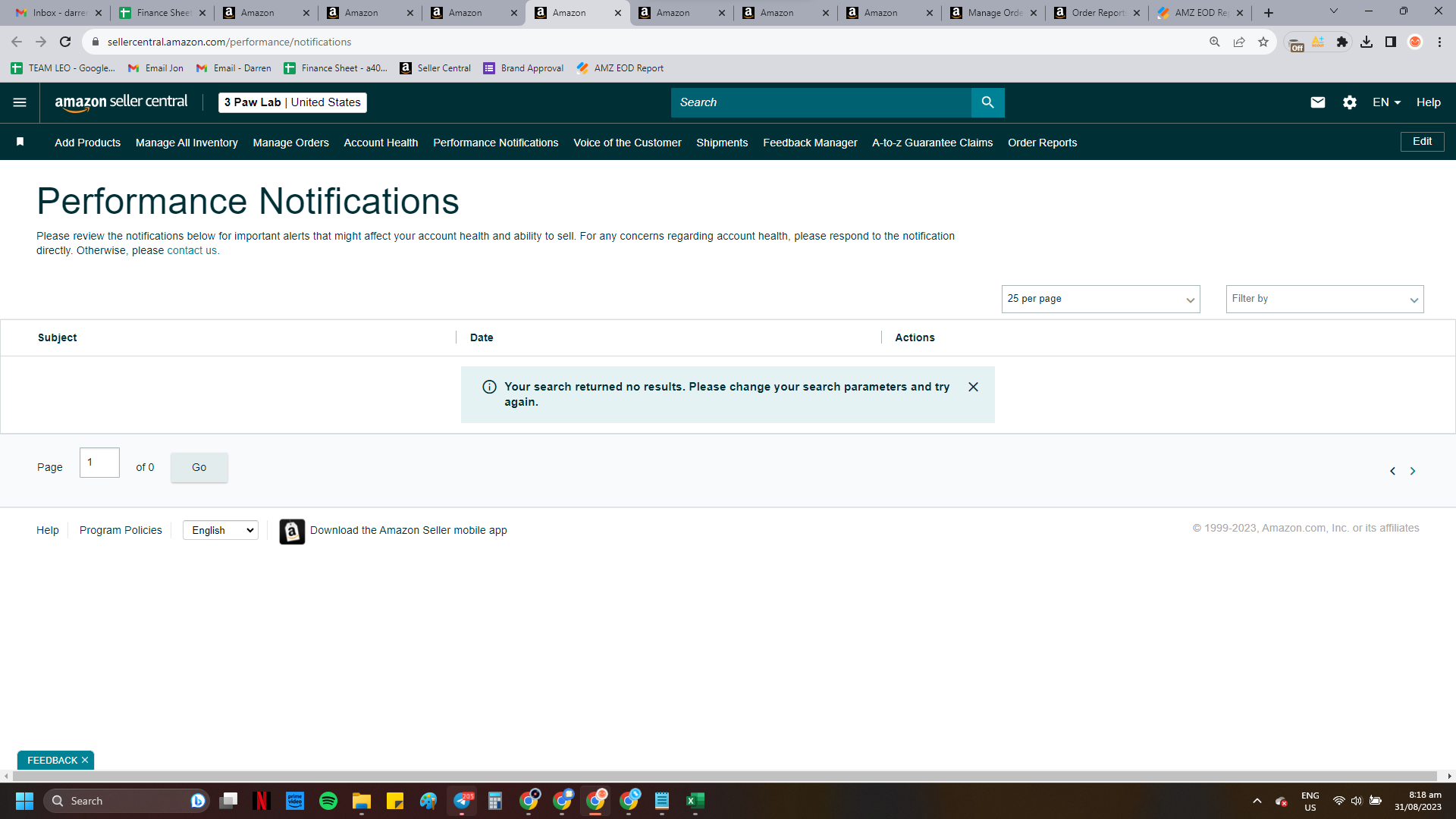Go to previous page arrow
Image resolution: width=1456 pixels, height=819 pixels.
tap(1392, 471)
